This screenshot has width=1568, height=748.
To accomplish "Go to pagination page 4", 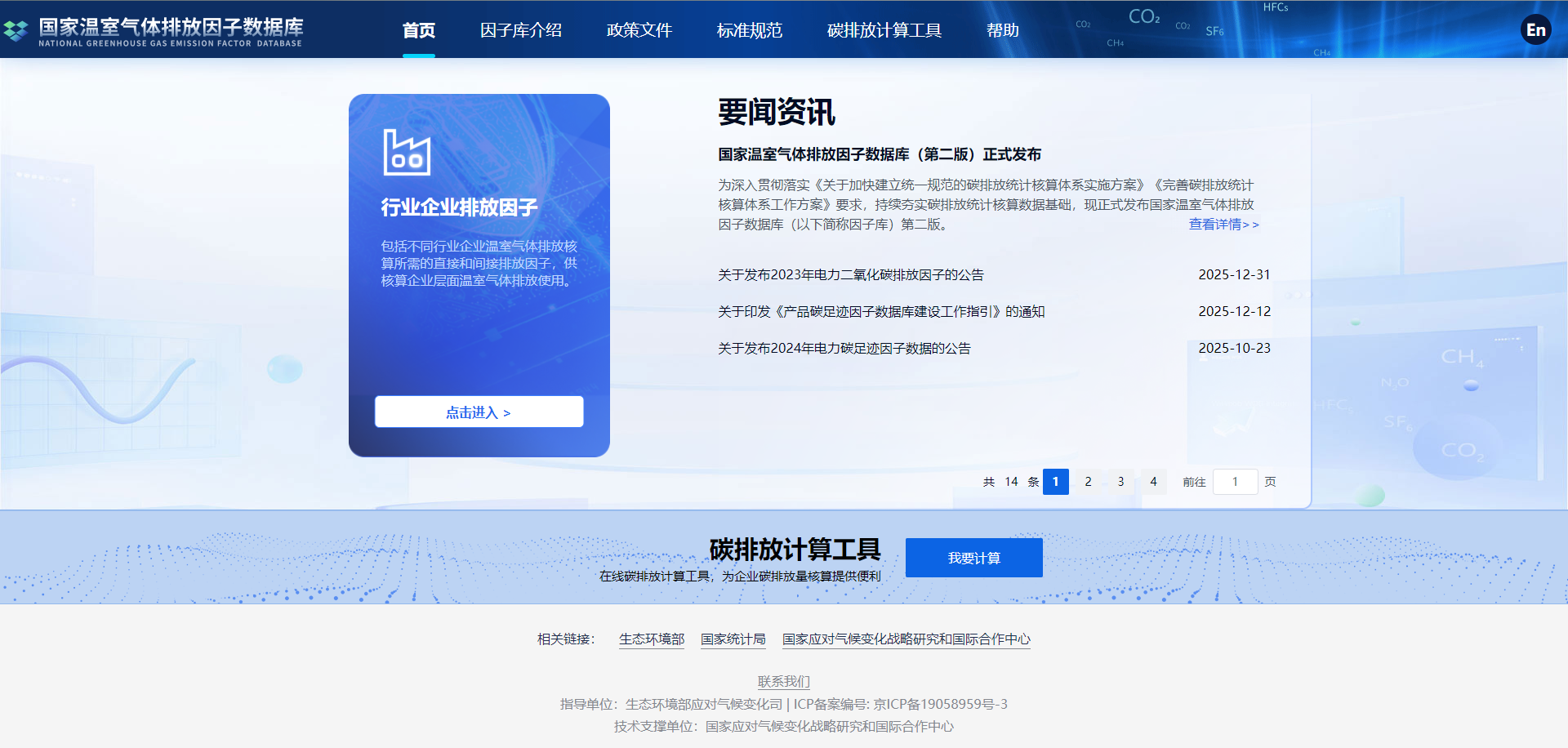I will pos(1153,482).
